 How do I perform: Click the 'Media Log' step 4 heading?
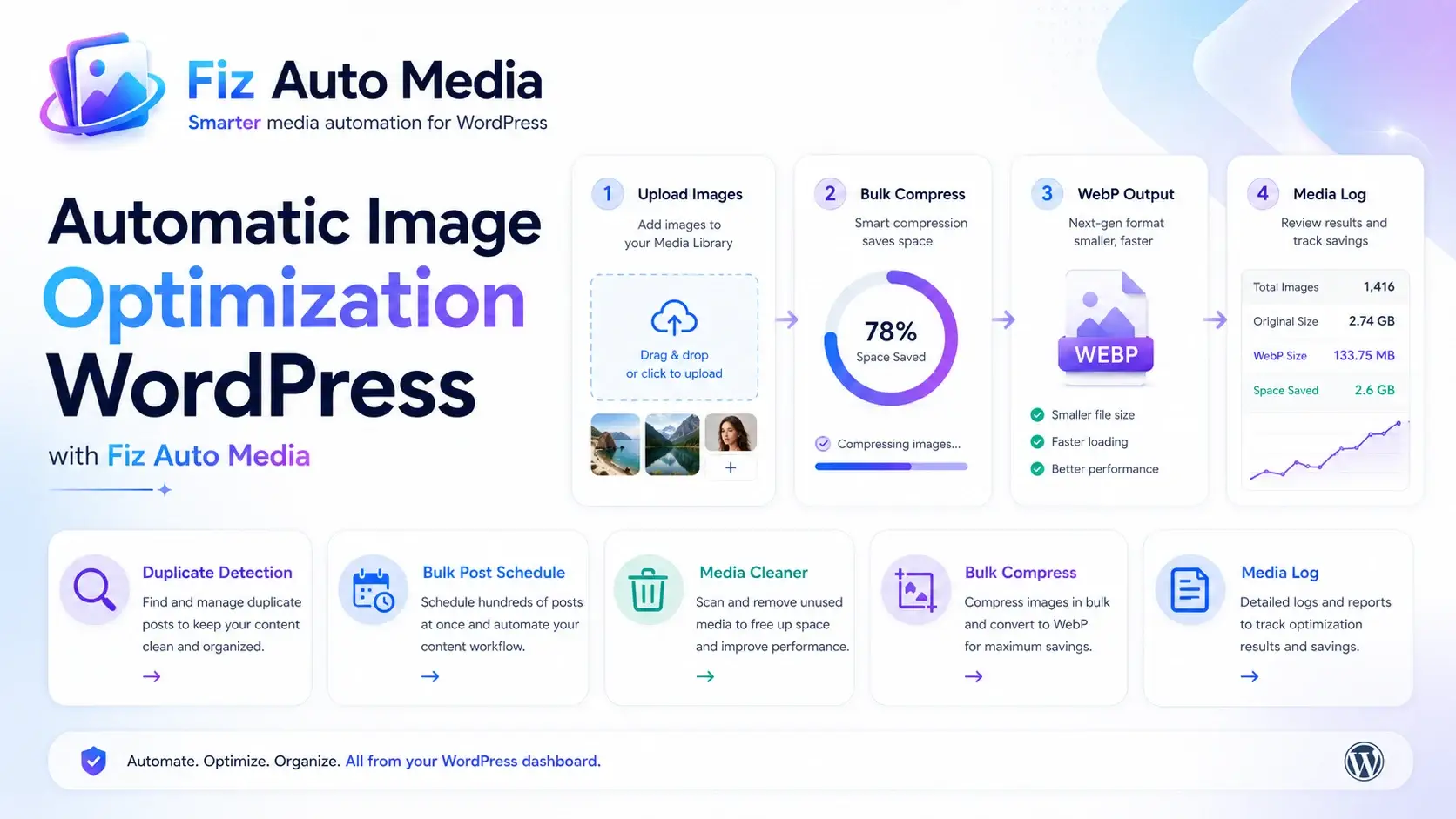[x=1330, y=194]
